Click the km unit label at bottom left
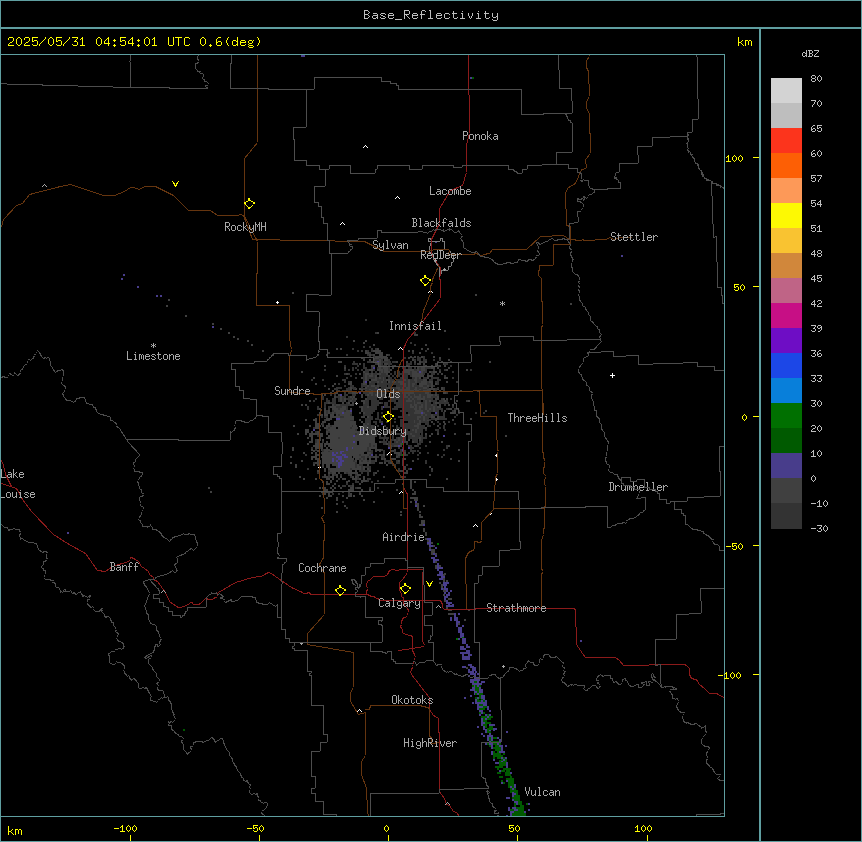Viewport: 862px width, 842px height. [x=15, y=831]
